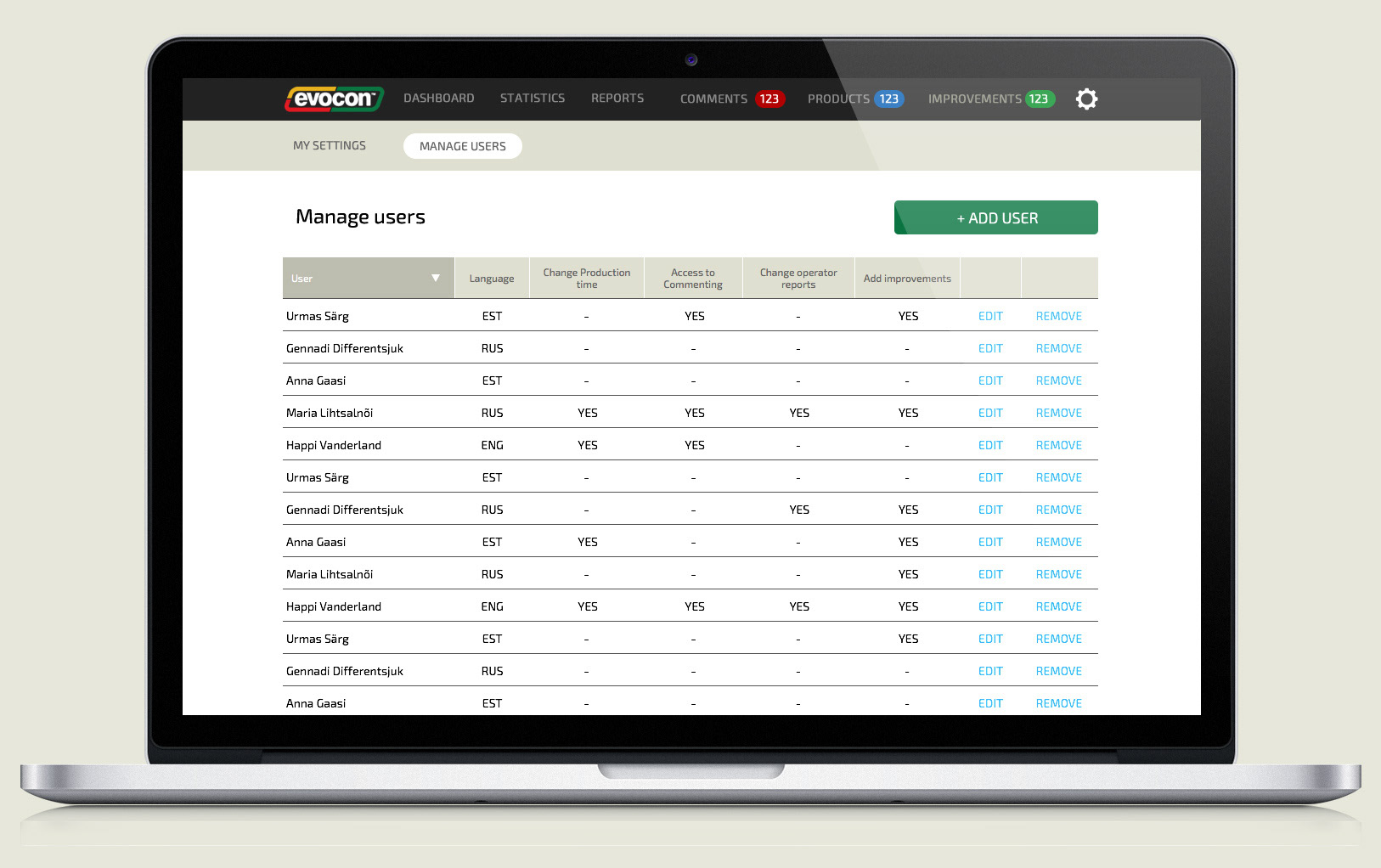
Task: Click the + ADD USER button
Action: (x=996, y=217)
